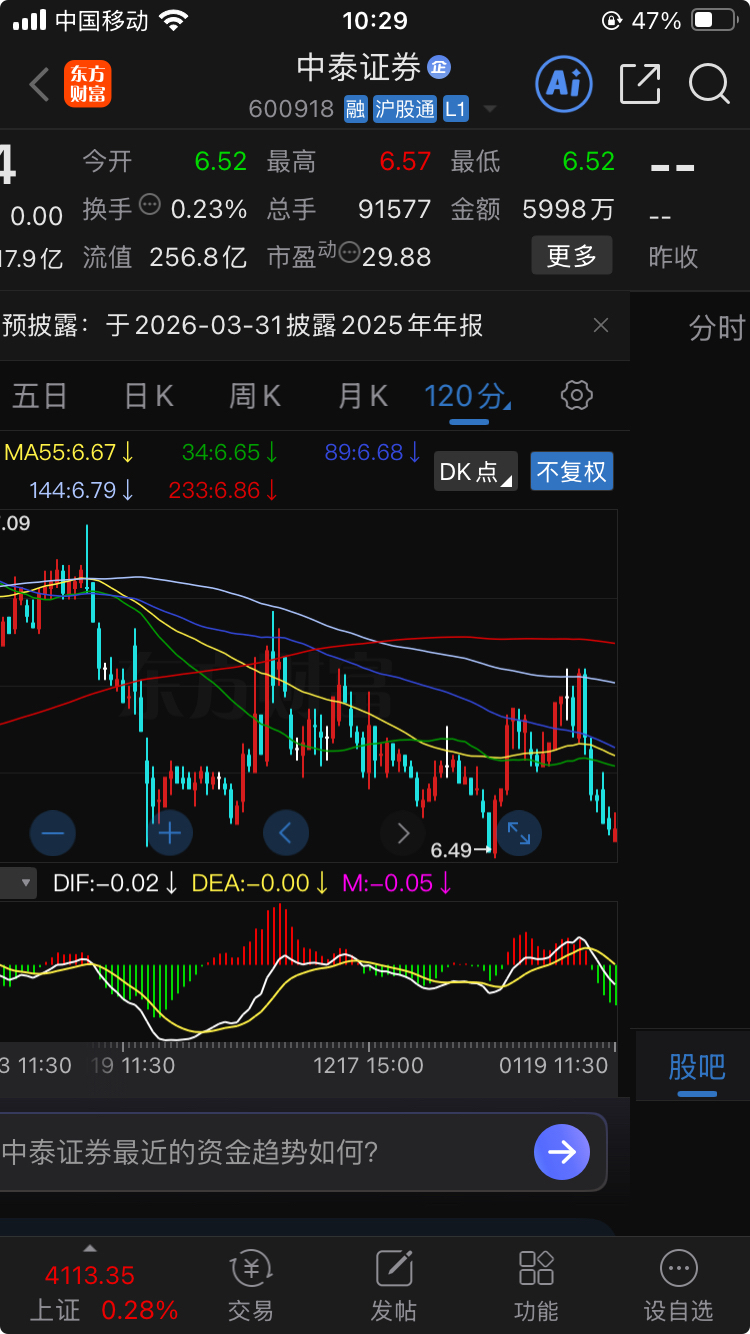Tap the stock code 600918
This screenshot has width=750, height=1334.
tap(291, 109)
